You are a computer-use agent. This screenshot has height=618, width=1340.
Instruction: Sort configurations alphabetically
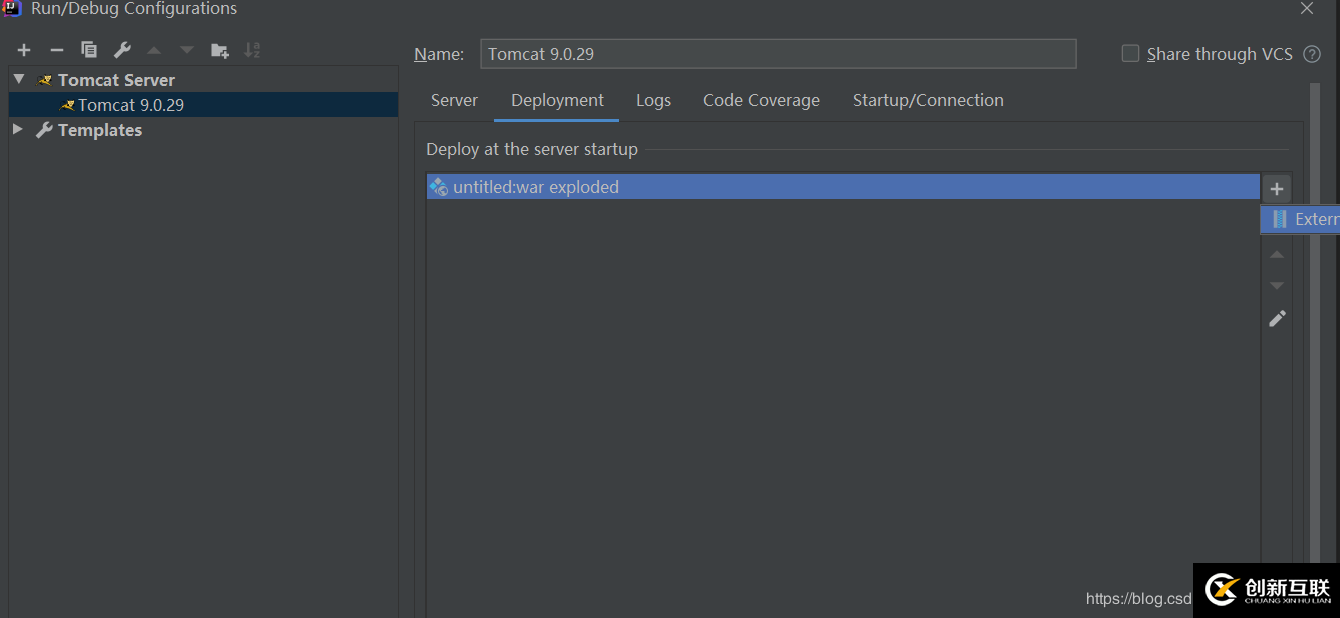tap(252, 50)
